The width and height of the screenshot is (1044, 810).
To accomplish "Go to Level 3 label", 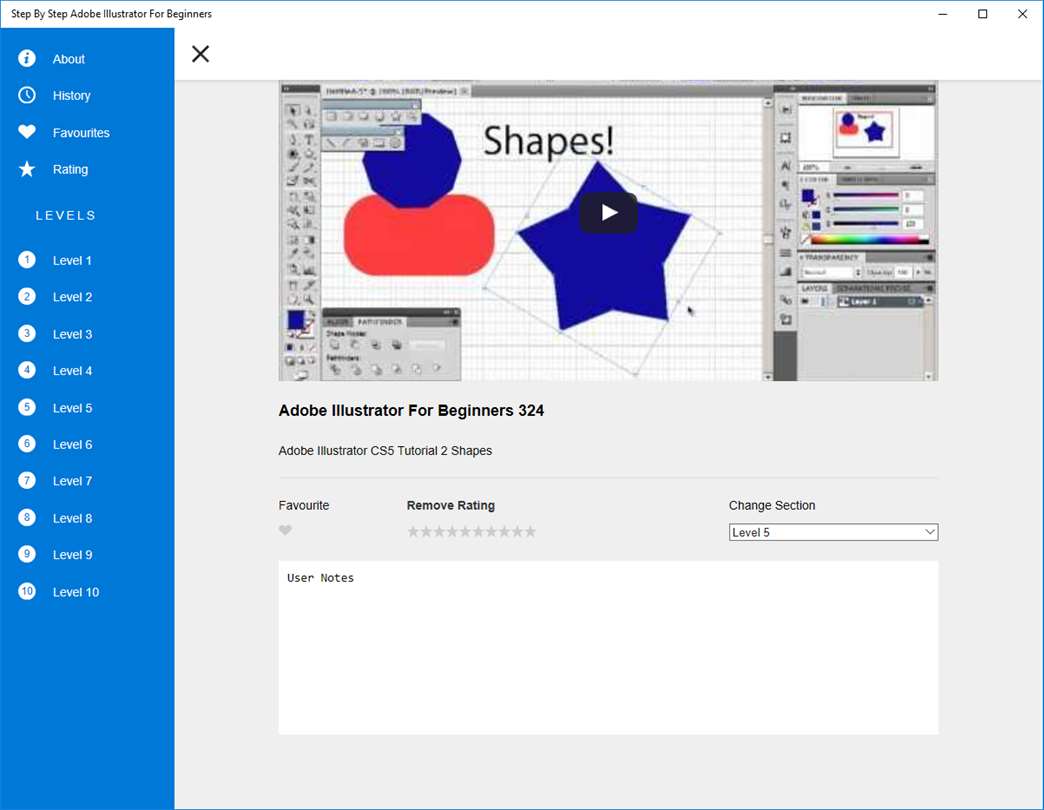I will coord(72,334).
